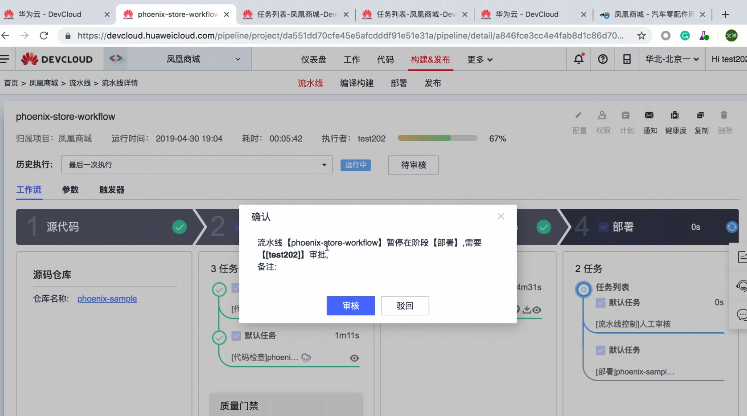Switch to the 参数 tab
Screen dimensions: 747x416
70,190
